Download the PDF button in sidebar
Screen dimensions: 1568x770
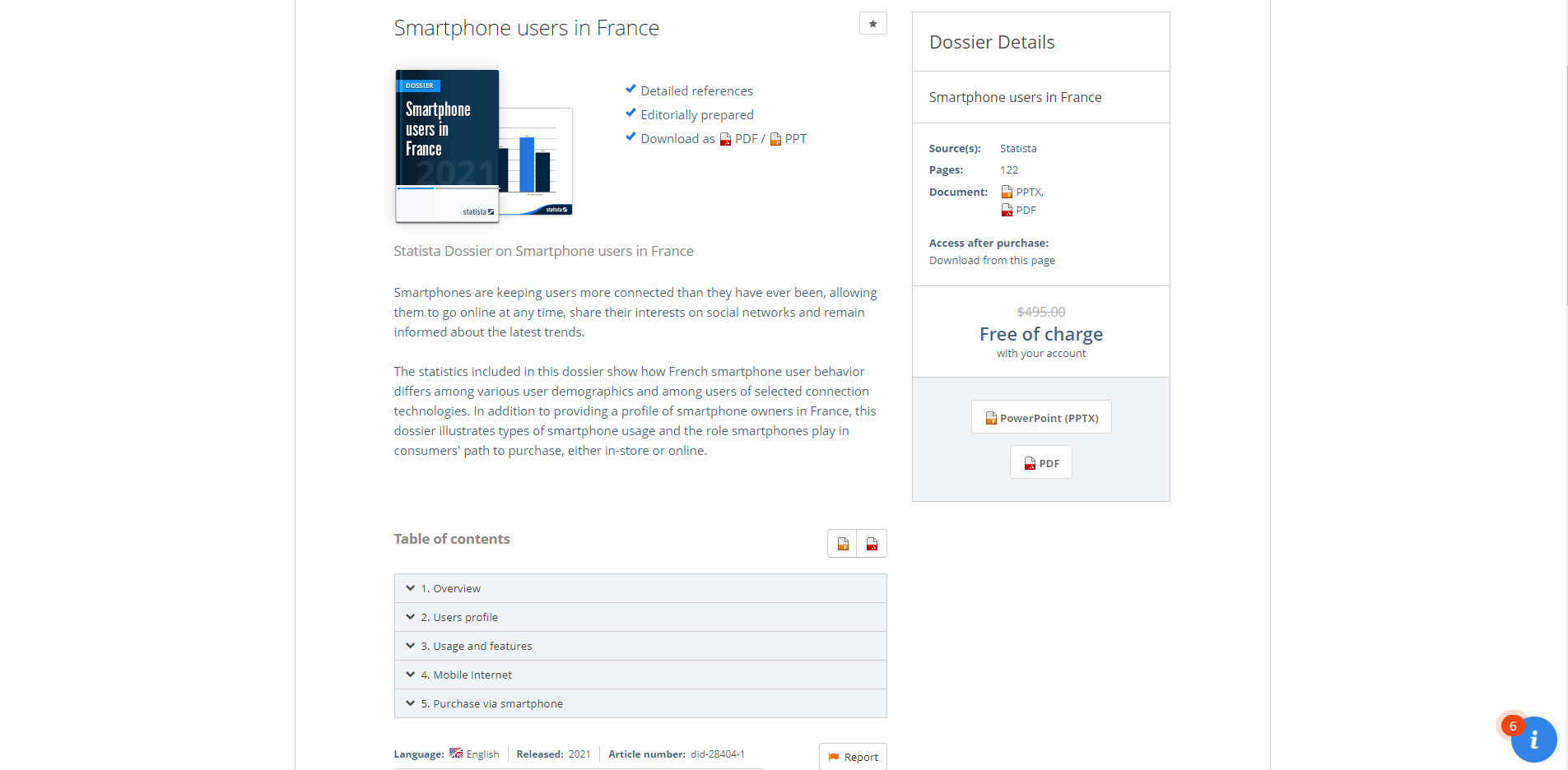(x=1041, y=463)
